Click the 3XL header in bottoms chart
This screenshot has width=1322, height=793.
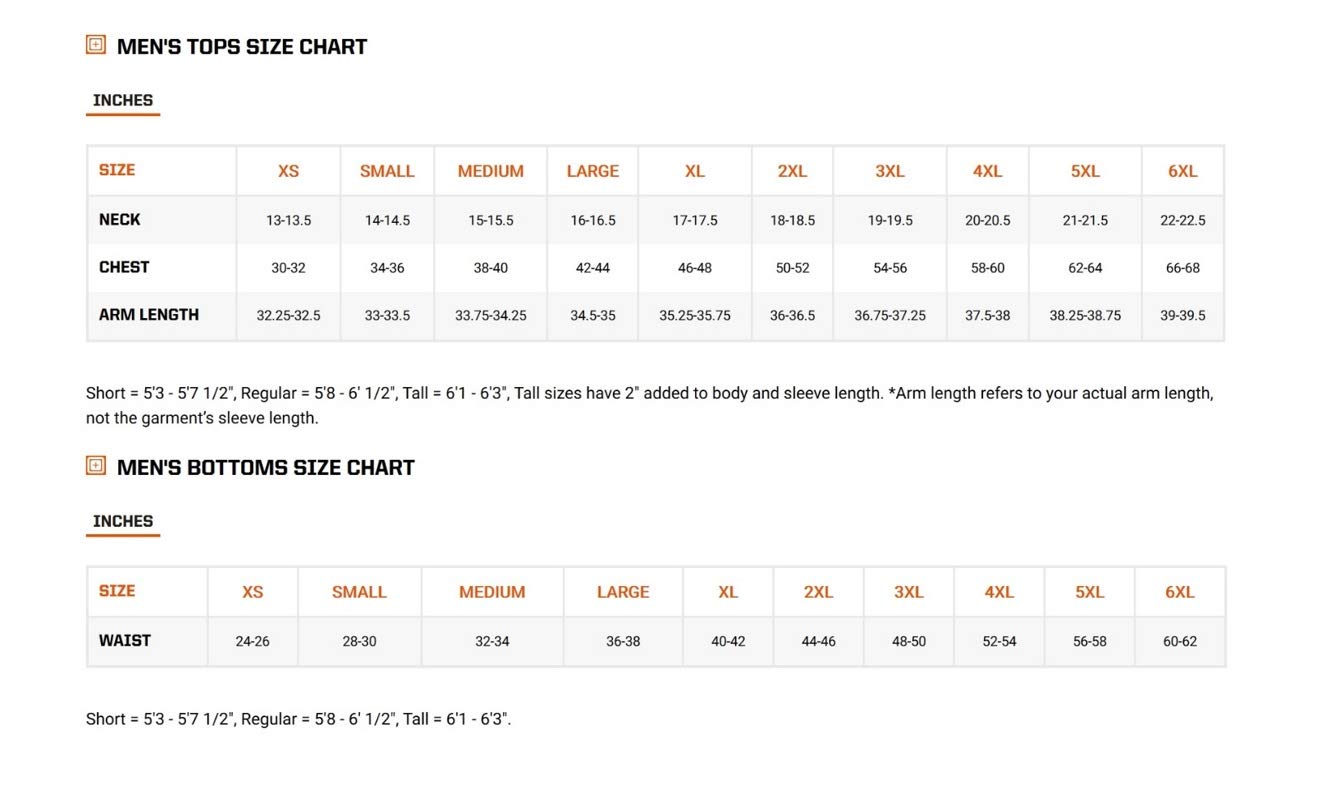(x=908, y=592)
